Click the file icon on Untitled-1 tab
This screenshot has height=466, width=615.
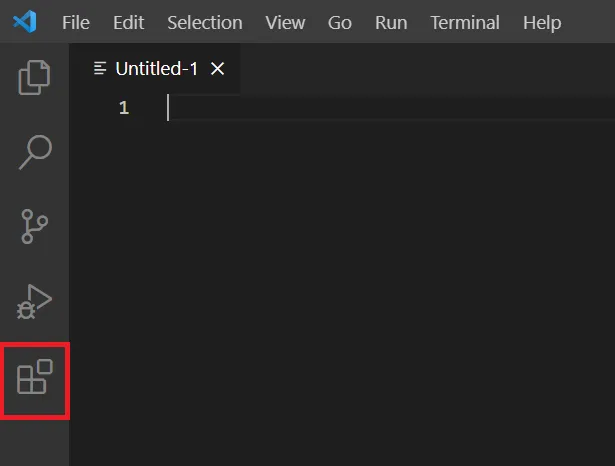click(100, 68)
